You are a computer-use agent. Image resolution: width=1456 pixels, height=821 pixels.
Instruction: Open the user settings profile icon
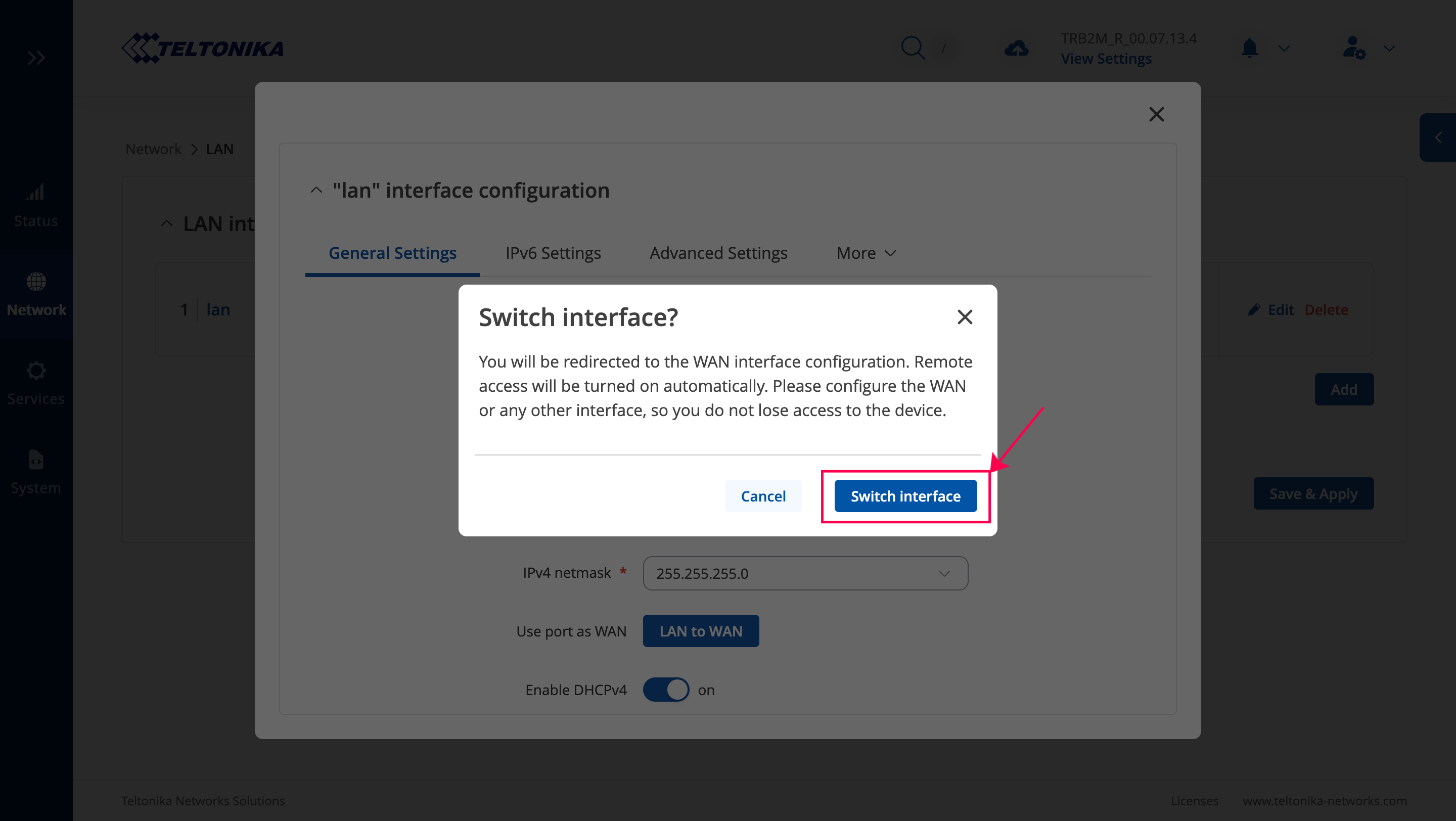(1354, 48)
